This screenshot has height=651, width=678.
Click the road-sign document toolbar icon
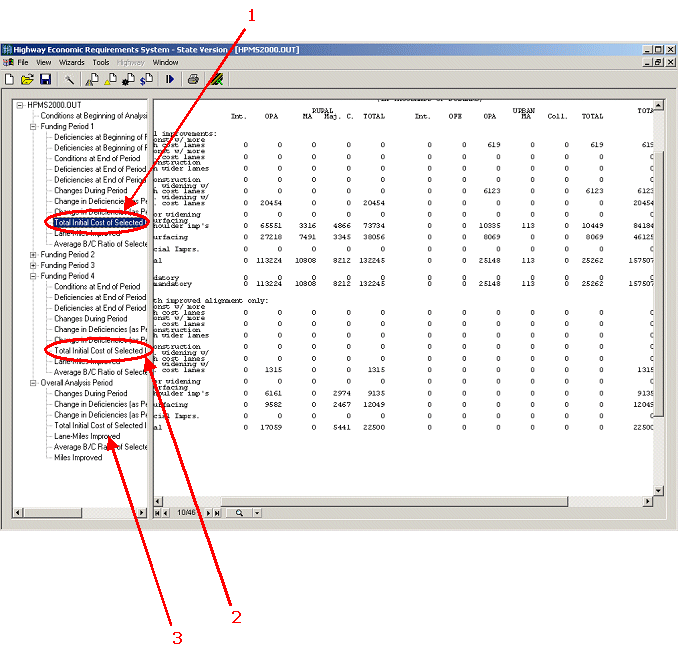[x=92, y=80]
